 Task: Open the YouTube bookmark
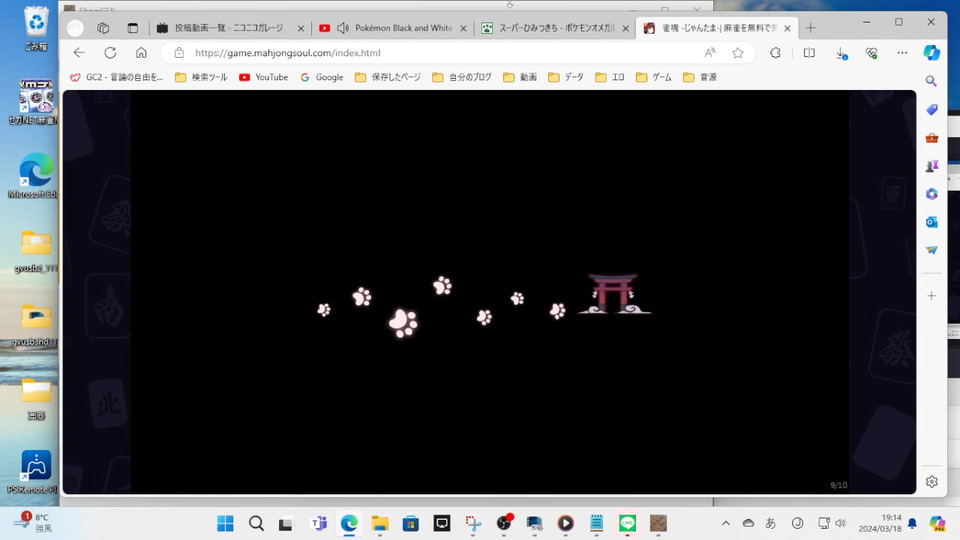[x=263, y=77]
